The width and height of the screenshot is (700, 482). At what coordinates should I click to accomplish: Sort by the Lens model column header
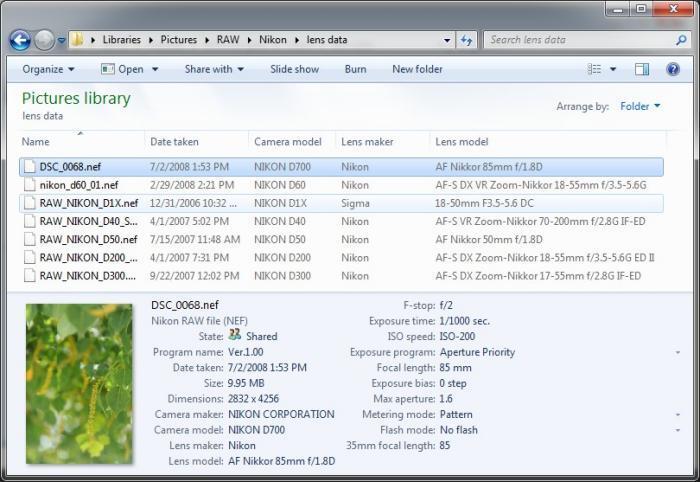462,142
